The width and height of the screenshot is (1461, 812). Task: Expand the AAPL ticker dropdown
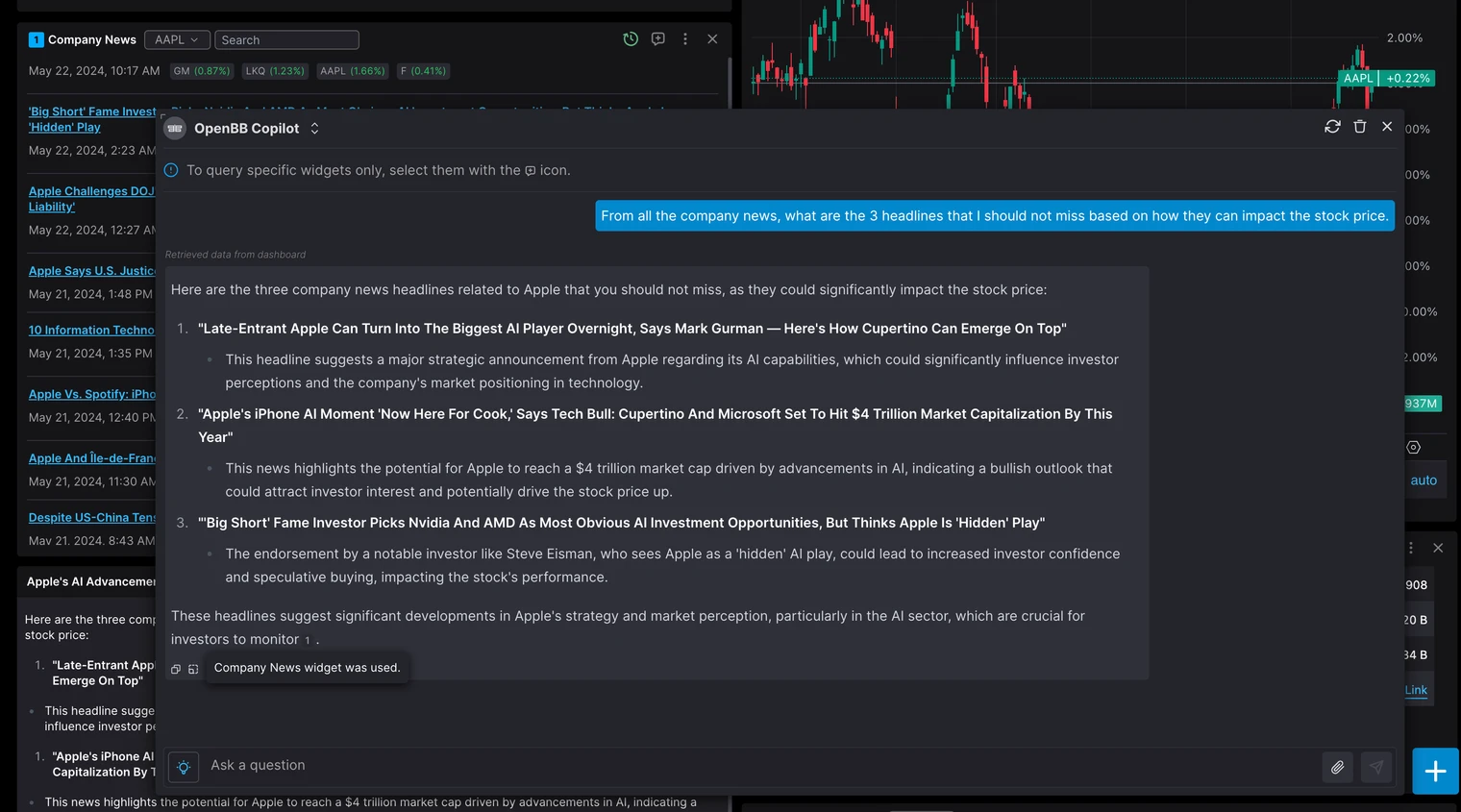[177, 40]
